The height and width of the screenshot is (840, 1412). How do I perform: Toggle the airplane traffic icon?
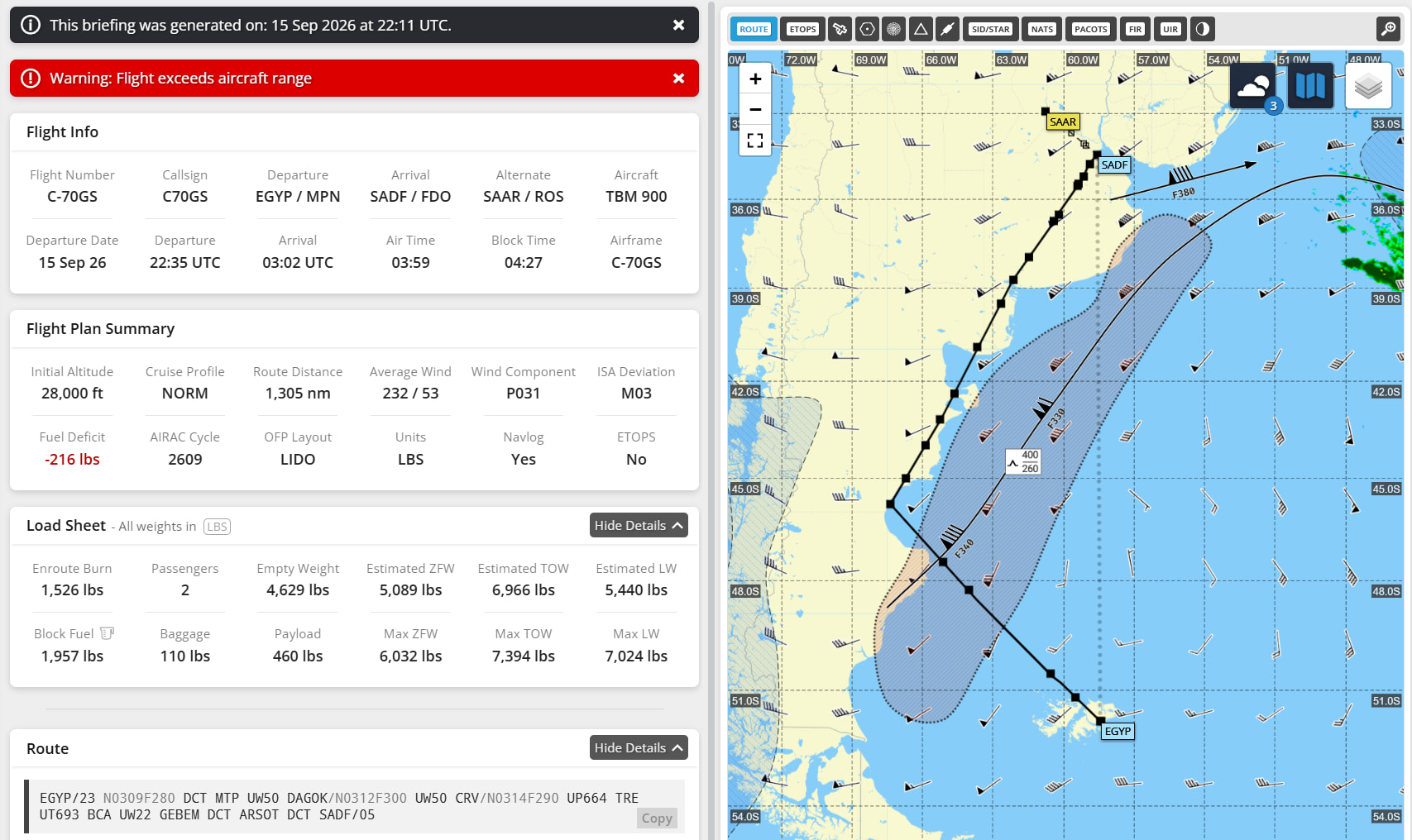click(840, 29)
